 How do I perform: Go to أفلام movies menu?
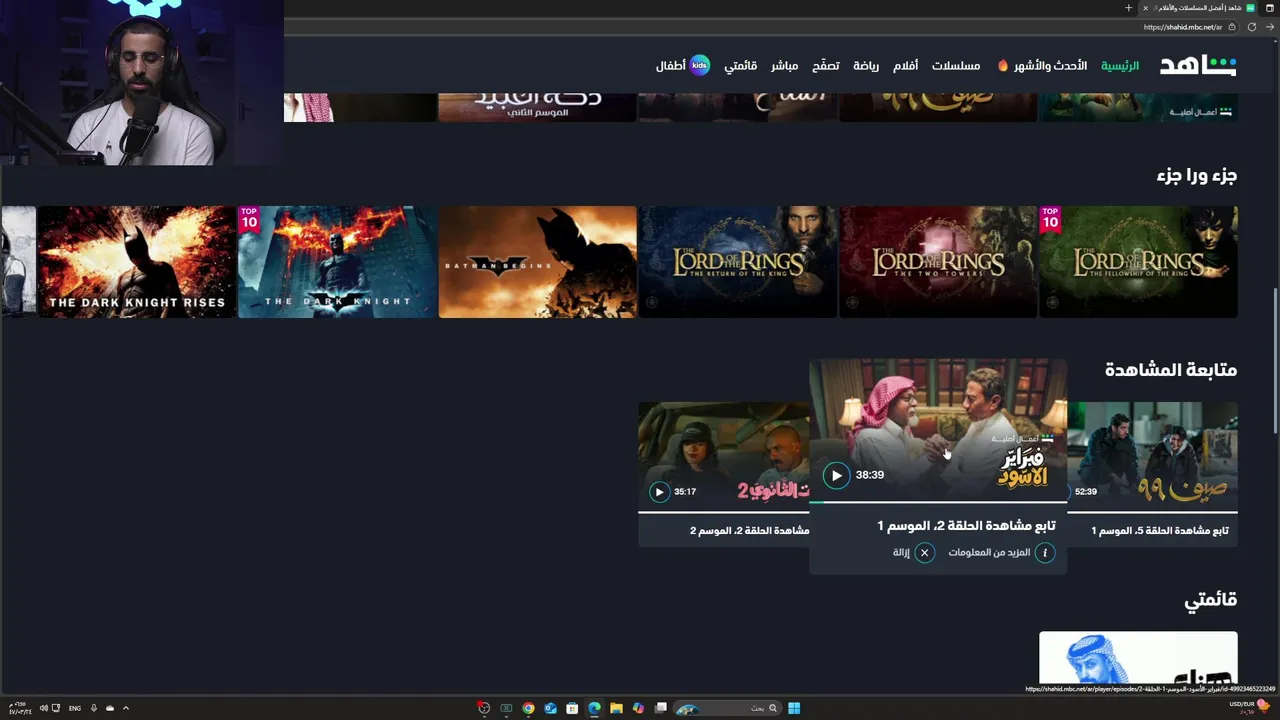(x=906, y=66)
